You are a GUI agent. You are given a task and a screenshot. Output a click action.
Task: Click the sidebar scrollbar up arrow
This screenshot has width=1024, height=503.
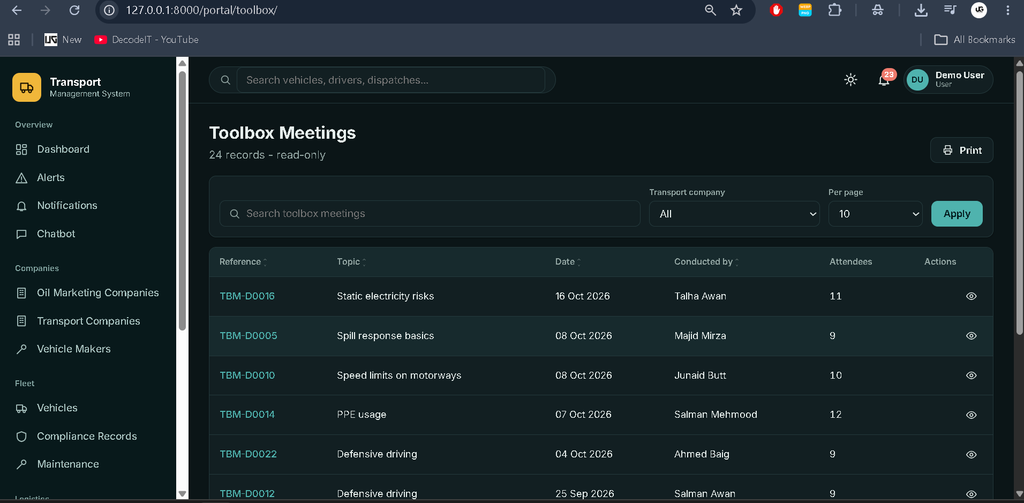(182, 63)
